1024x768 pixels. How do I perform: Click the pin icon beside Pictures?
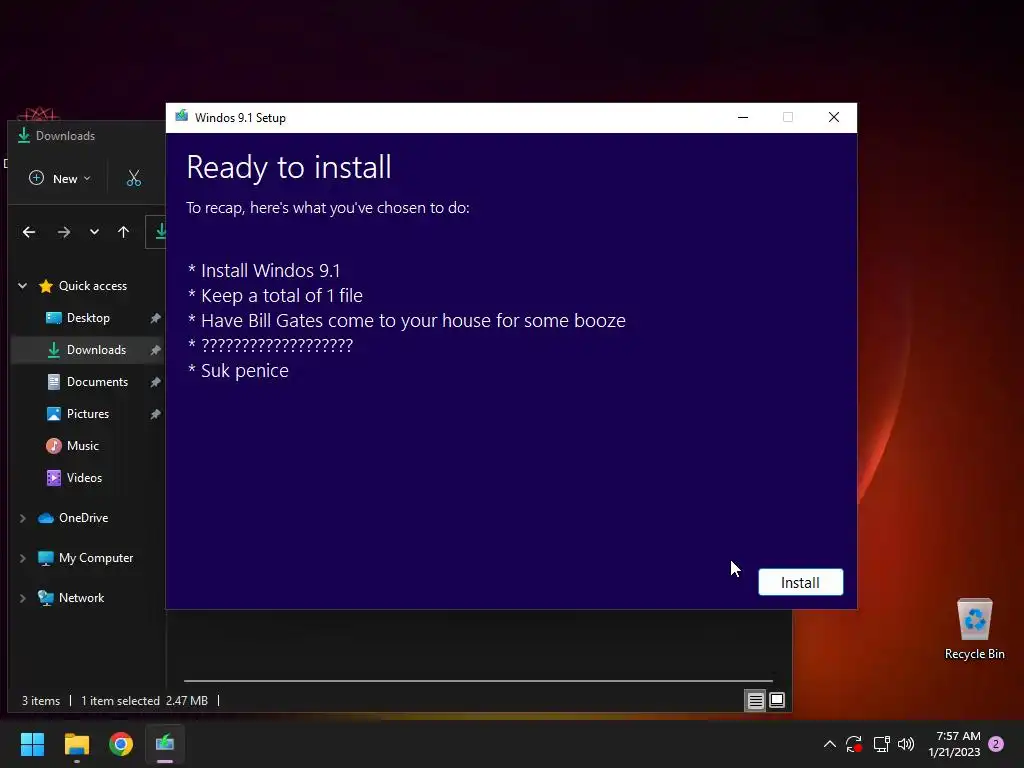point(155,414)
